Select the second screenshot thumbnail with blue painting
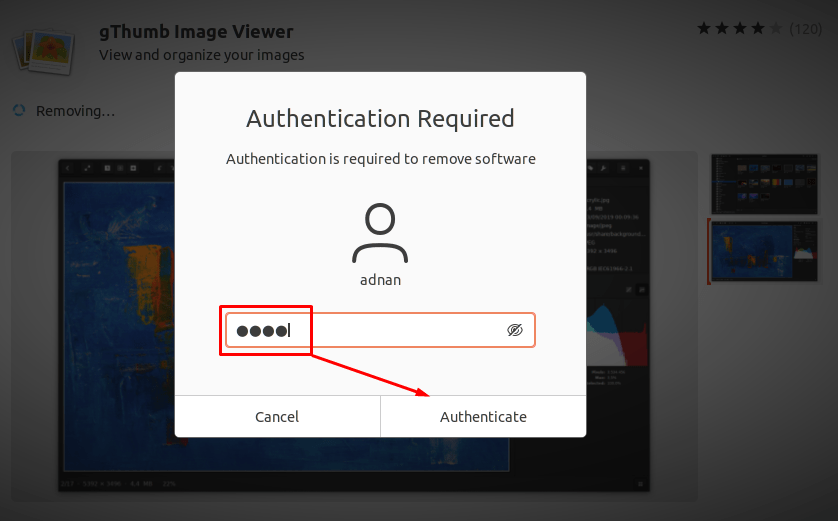Viewport: 838px width, 521px height. tap(764, 252)
